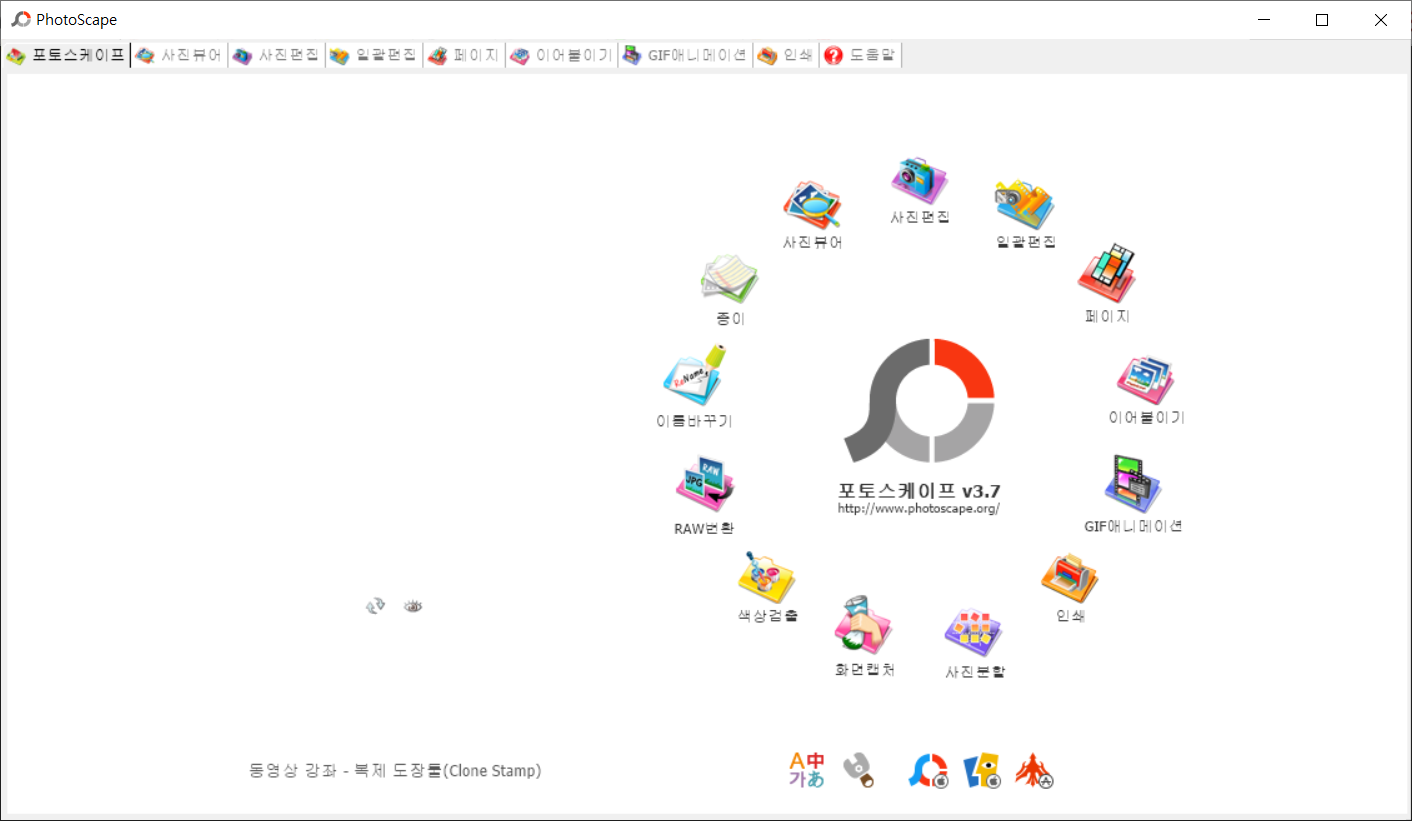The width and height of the screenshot is (1412, 821).
Task: Click the central PhotoScape logo
Action: (919, 401)
